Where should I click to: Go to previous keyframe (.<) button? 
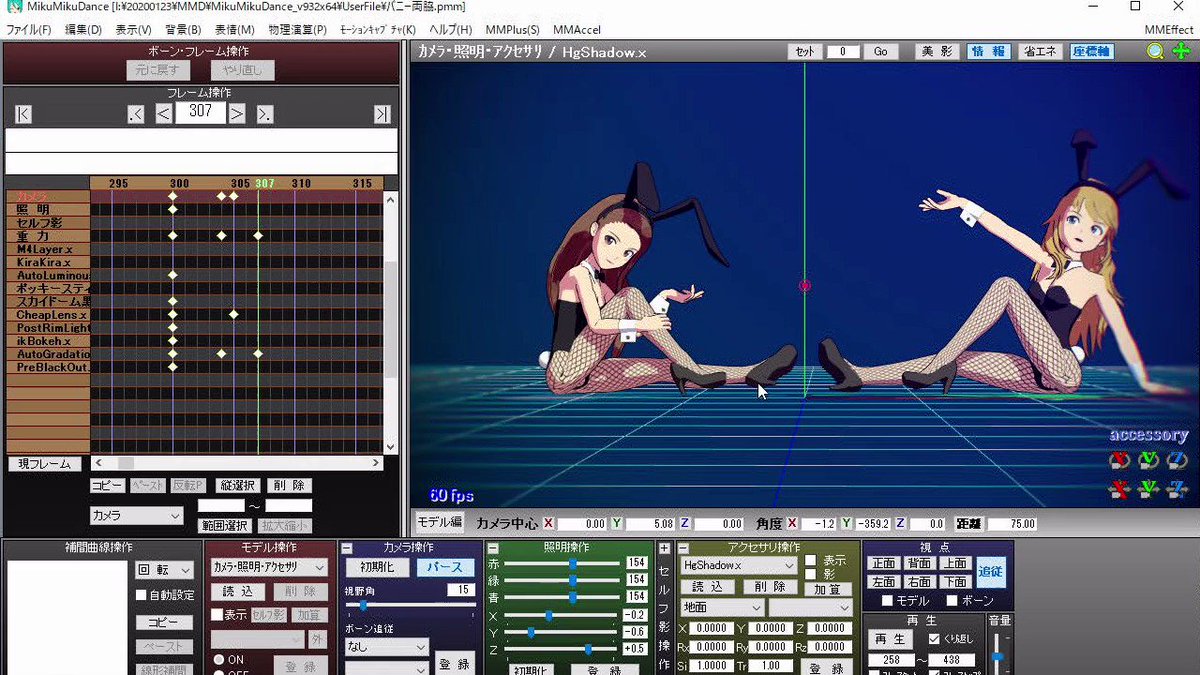[x=137, y=114]
